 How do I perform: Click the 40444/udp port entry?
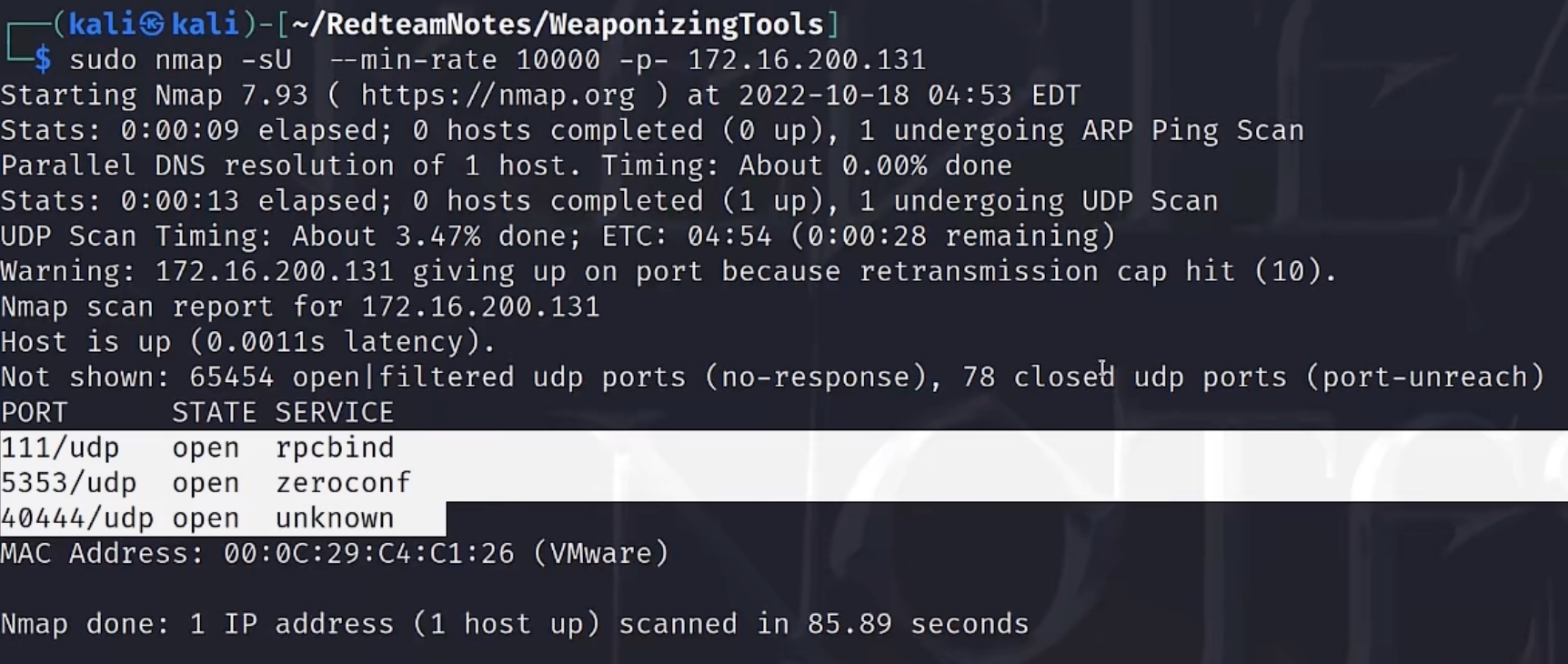77,518
